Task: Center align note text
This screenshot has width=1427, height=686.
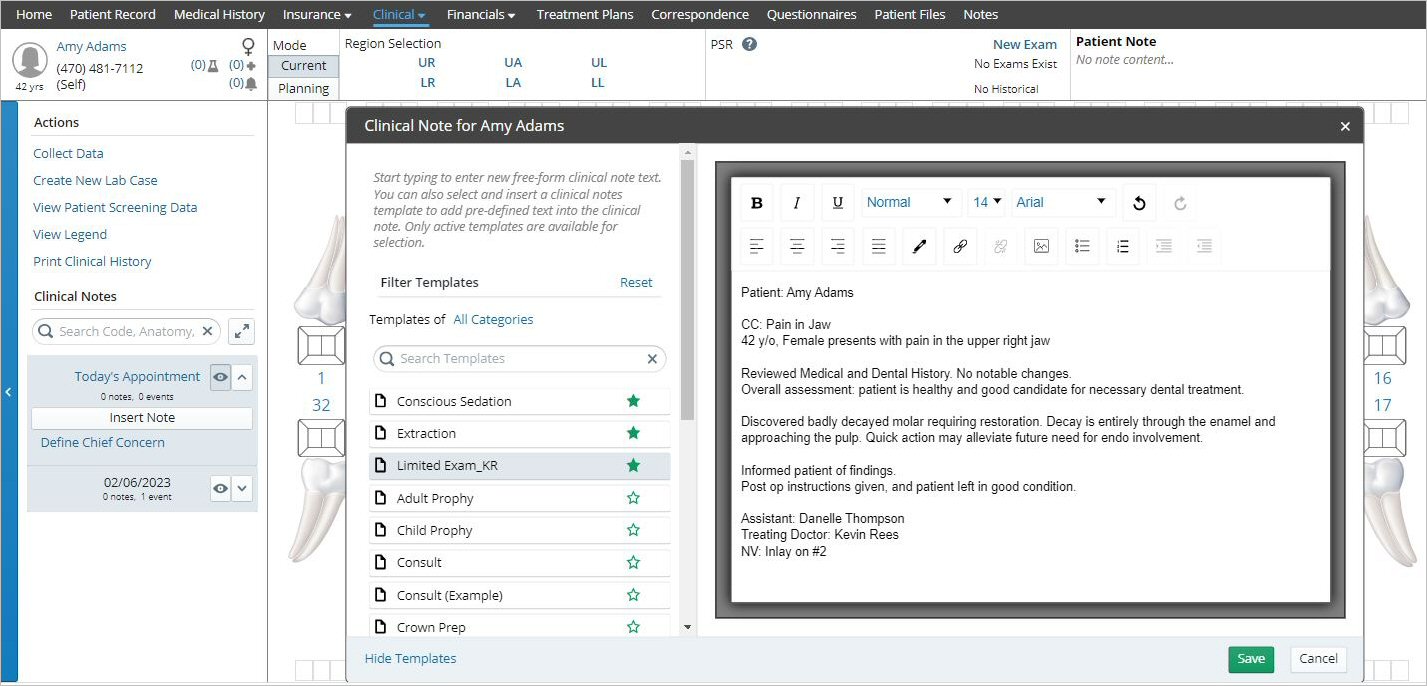Action: (x=797, y=246)
